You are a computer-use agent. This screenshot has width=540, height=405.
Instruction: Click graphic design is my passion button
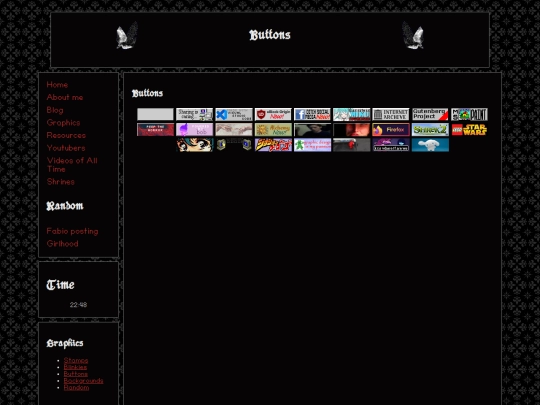pyautogui.click(x=312, y=145)
